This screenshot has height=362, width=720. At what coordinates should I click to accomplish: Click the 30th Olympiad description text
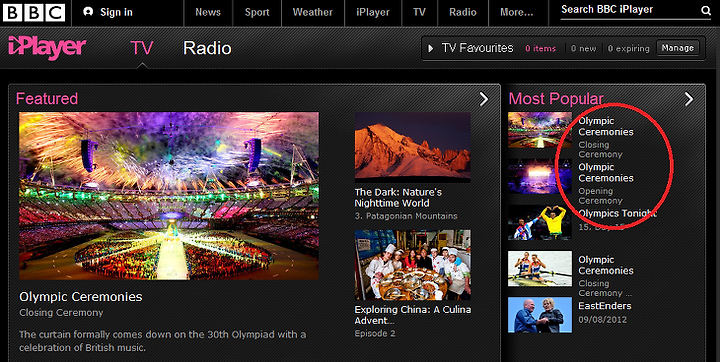(x=163, y=341)
